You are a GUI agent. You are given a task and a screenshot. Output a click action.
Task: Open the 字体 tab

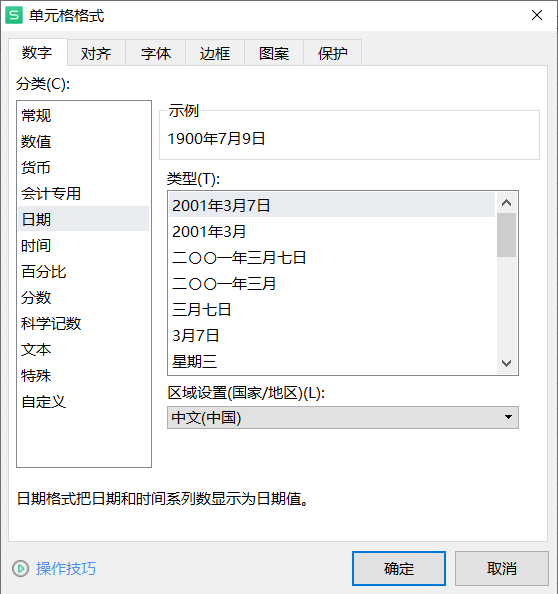coord(156,53)
